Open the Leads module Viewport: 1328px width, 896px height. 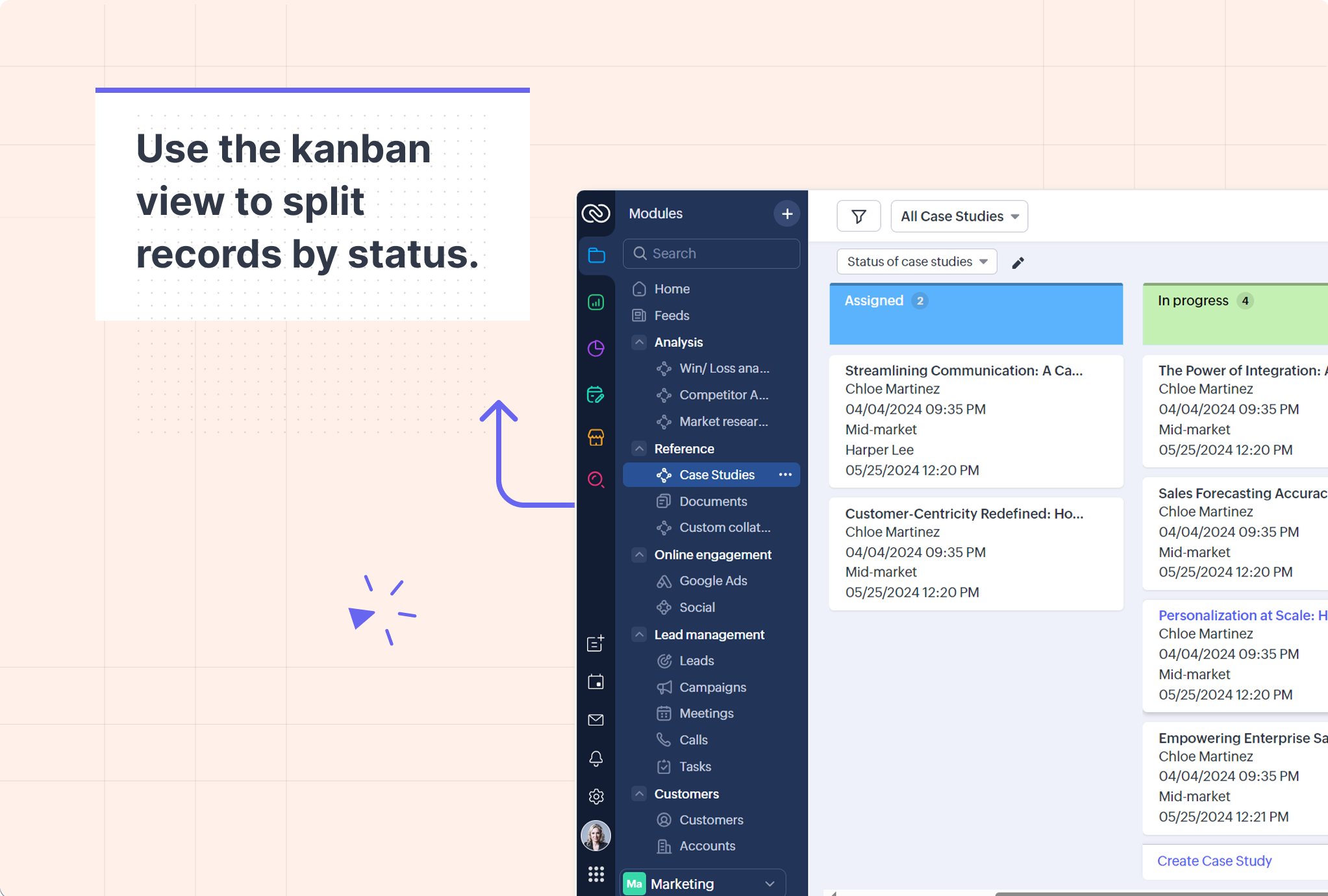(x=696, y=660)
